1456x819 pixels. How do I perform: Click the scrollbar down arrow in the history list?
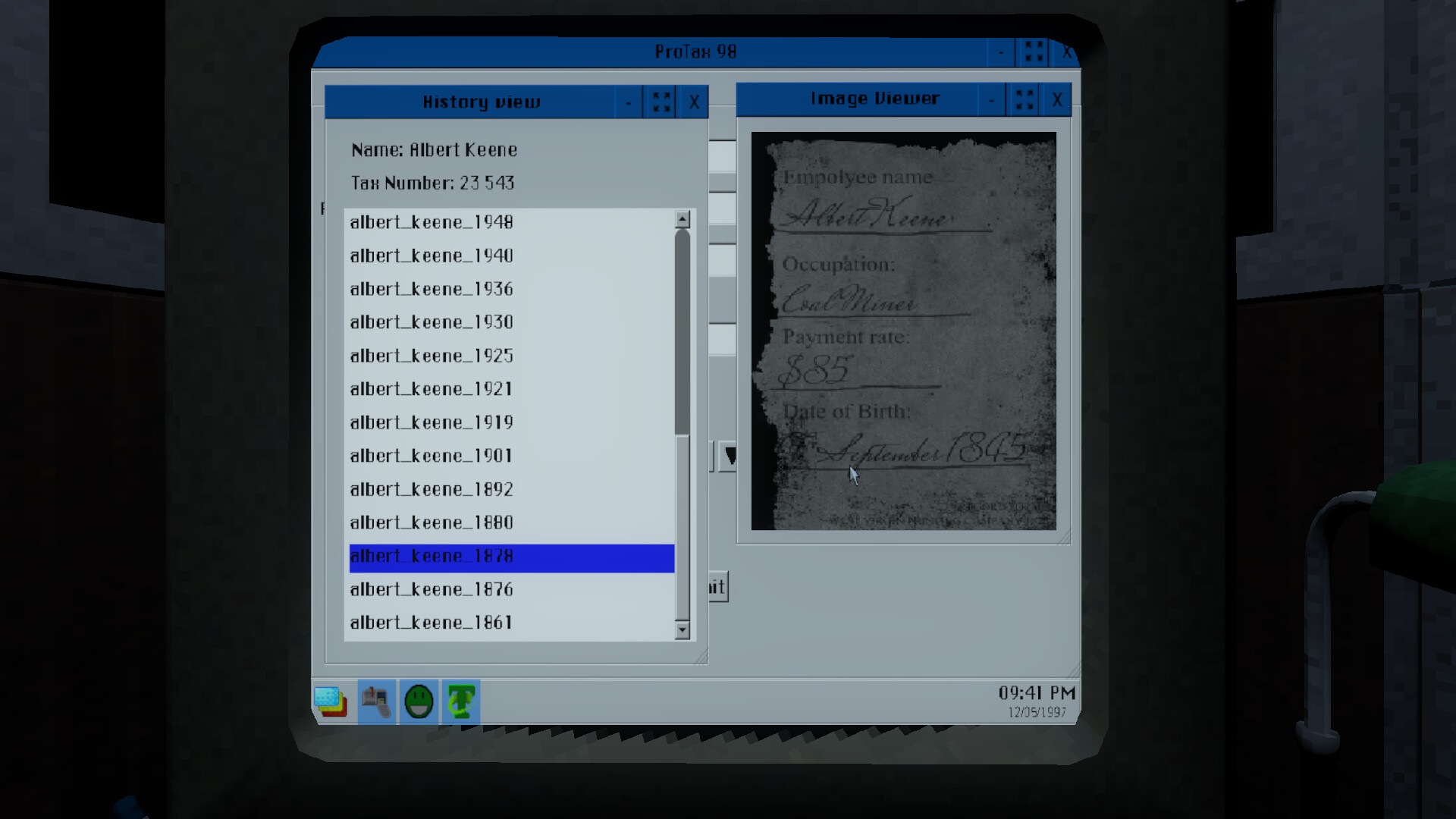tap(683, 630)
